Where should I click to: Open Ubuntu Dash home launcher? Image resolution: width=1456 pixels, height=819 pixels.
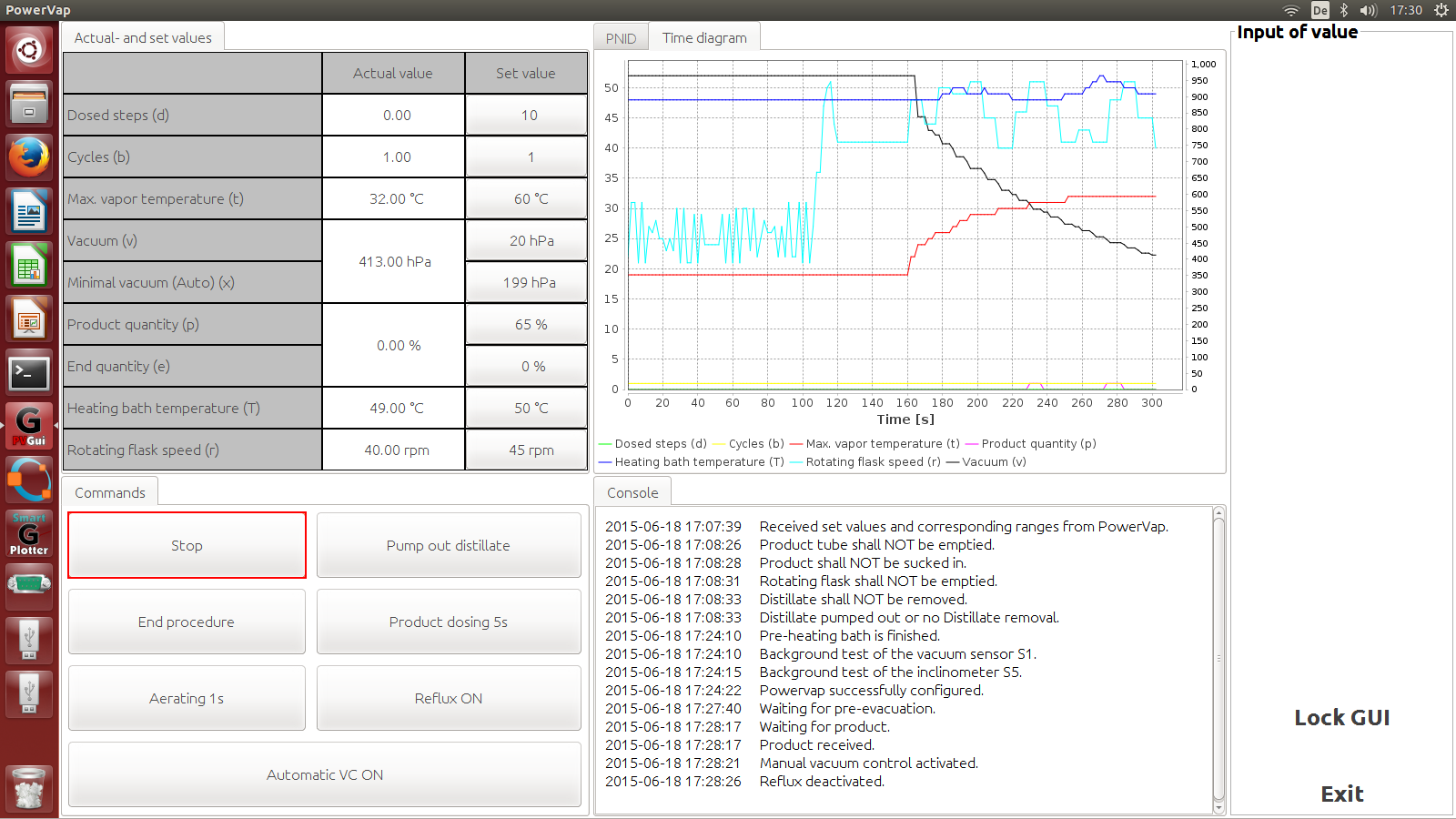(29, 49)
